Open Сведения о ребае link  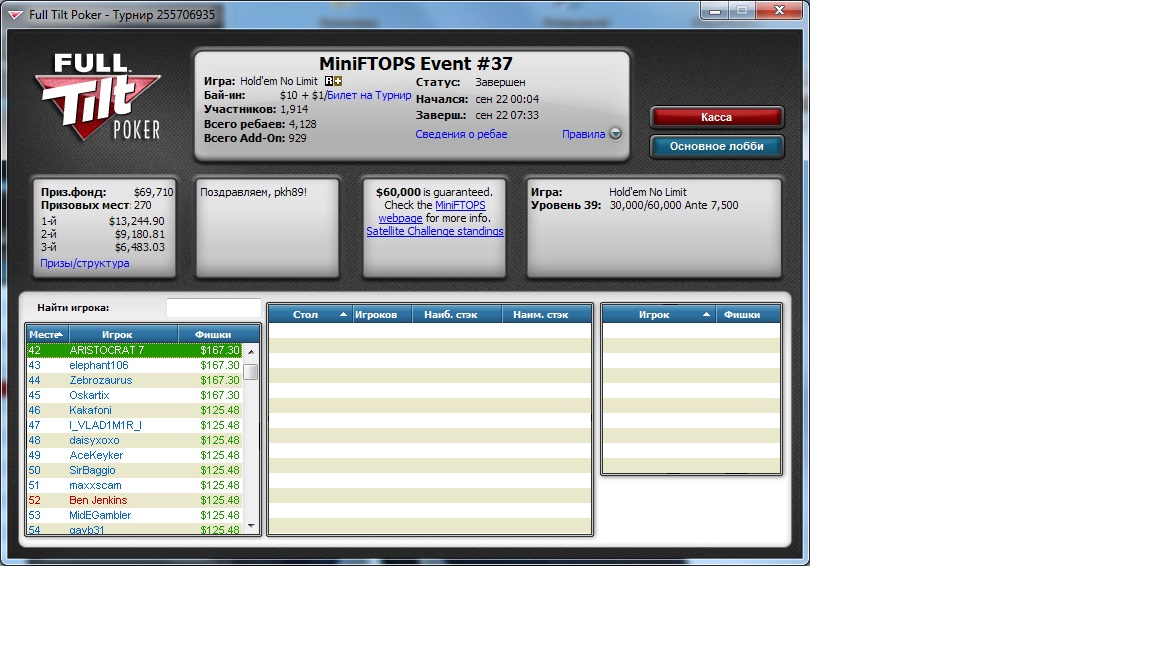(x=461, y=134)
